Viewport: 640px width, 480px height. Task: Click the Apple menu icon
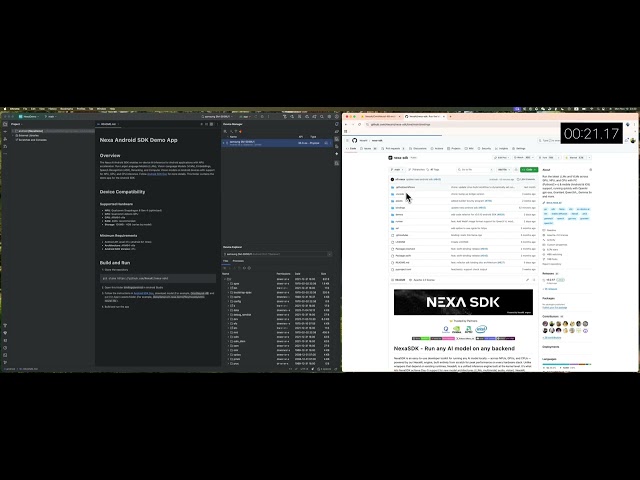(5, 109)
